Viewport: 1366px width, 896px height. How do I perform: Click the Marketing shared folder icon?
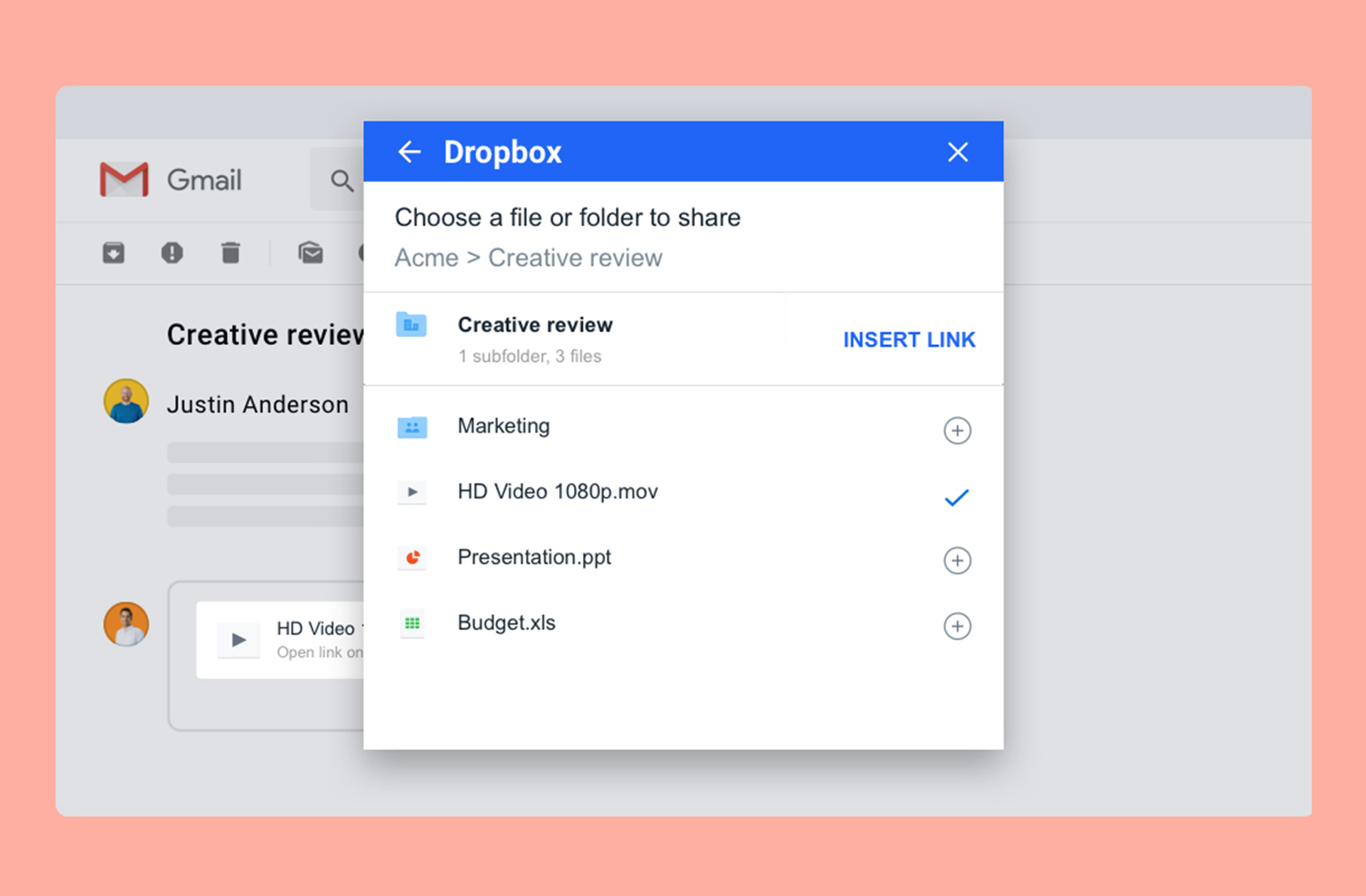tap(413, 424)
